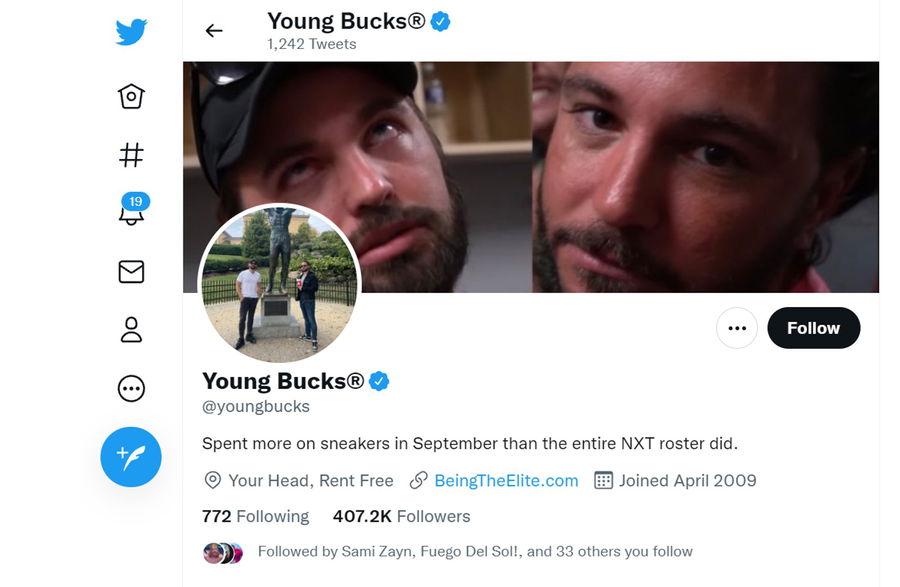View the 772 Following list
Viewport: 900px width, 587px height.
pyautogui.click(x=256, y=516)
